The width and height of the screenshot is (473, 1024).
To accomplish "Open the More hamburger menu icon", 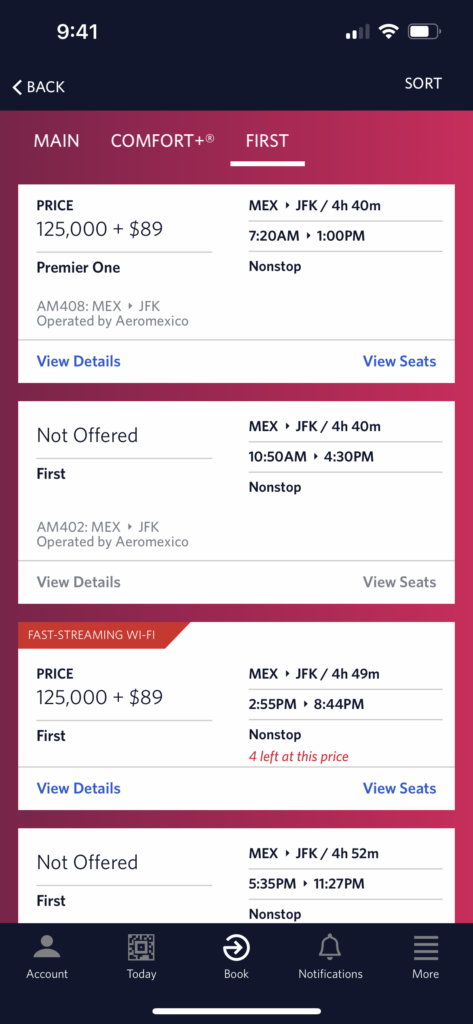I will click(x=425, y=948).
